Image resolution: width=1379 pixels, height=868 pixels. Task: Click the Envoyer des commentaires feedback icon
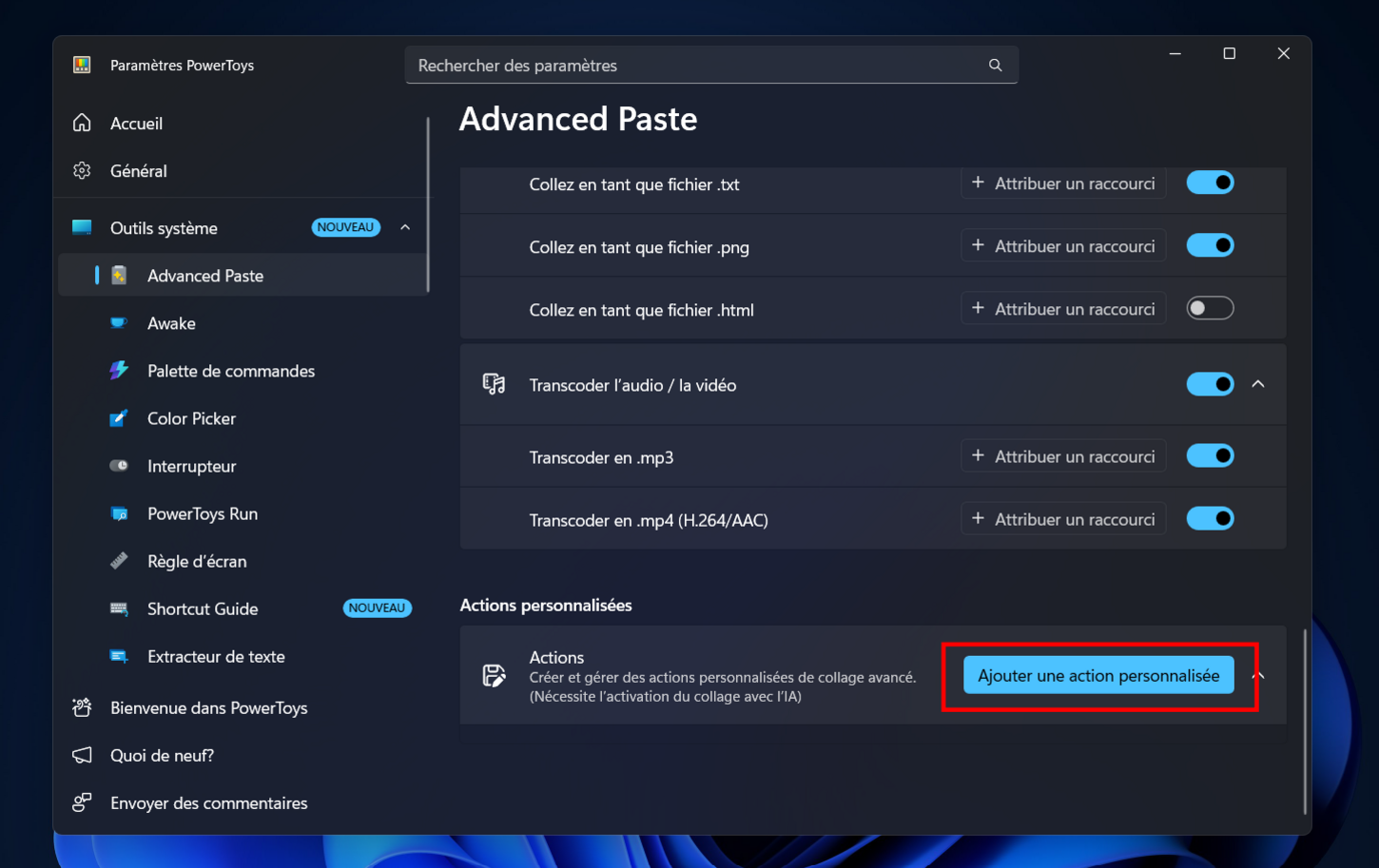(x=83, y=803)
